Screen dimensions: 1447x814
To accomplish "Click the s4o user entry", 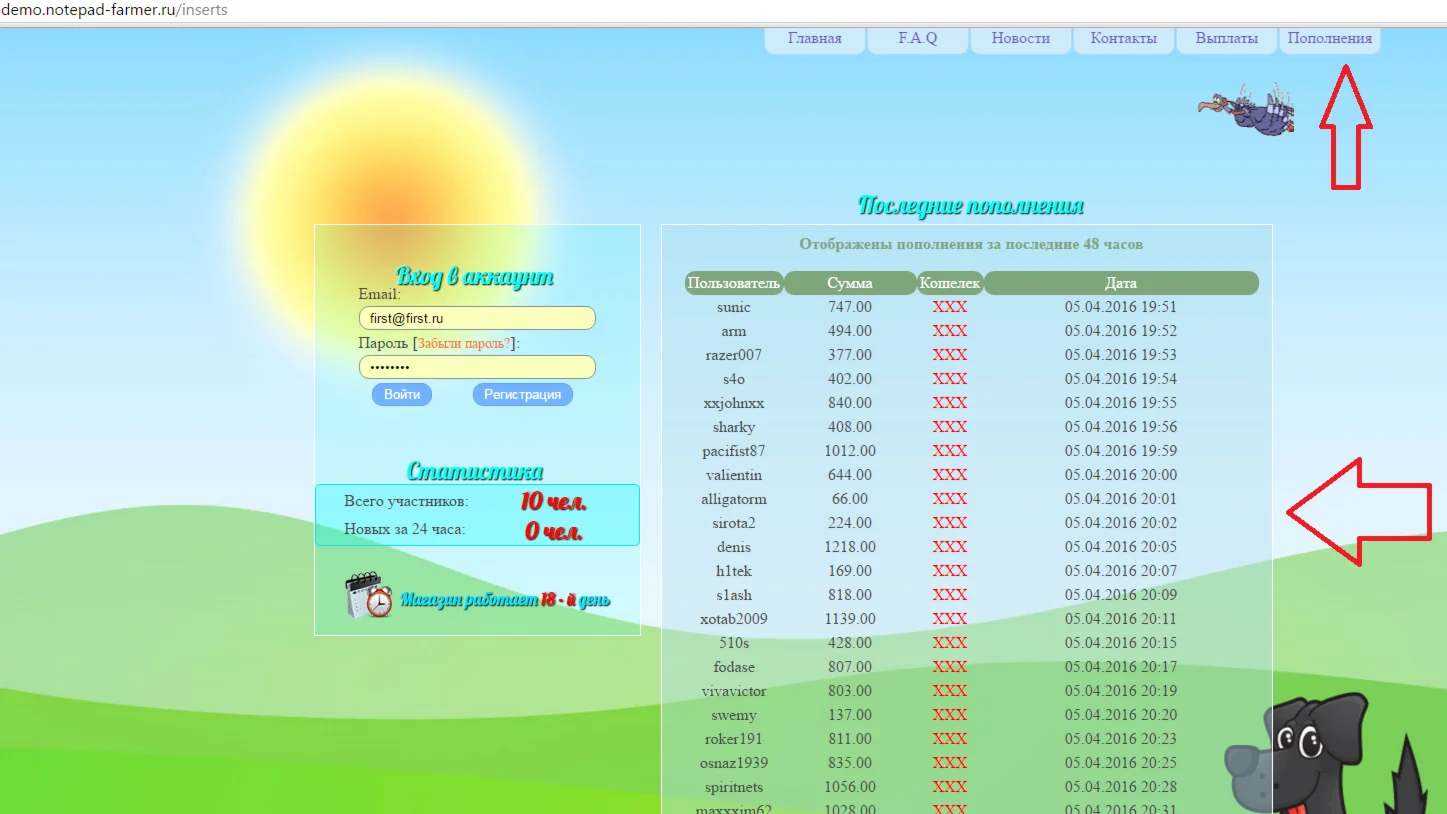I will point(734,379).
